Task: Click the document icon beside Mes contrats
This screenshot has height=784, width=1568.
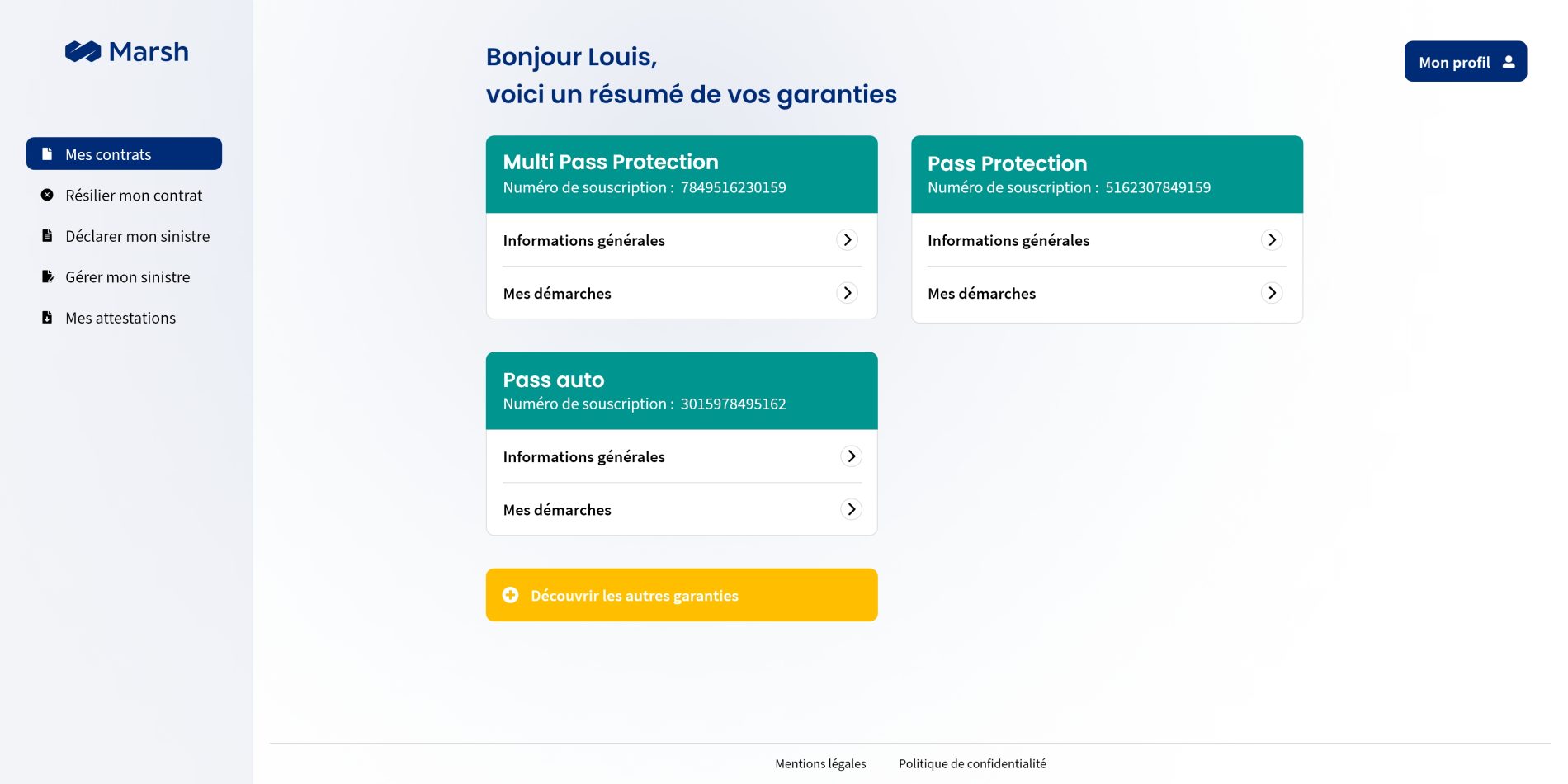Action: 47,154
